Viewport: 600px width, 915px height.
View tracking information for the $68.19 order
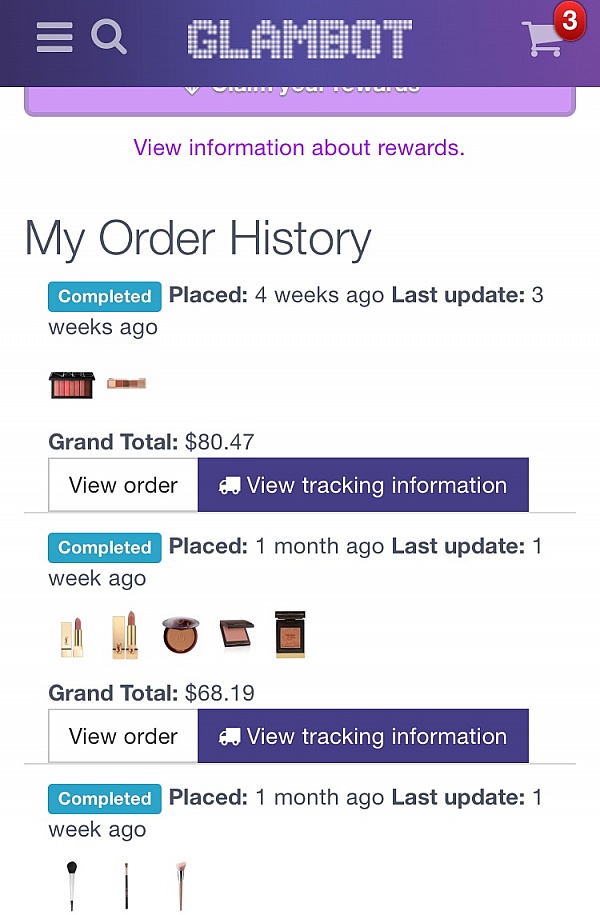pos(363,736)
